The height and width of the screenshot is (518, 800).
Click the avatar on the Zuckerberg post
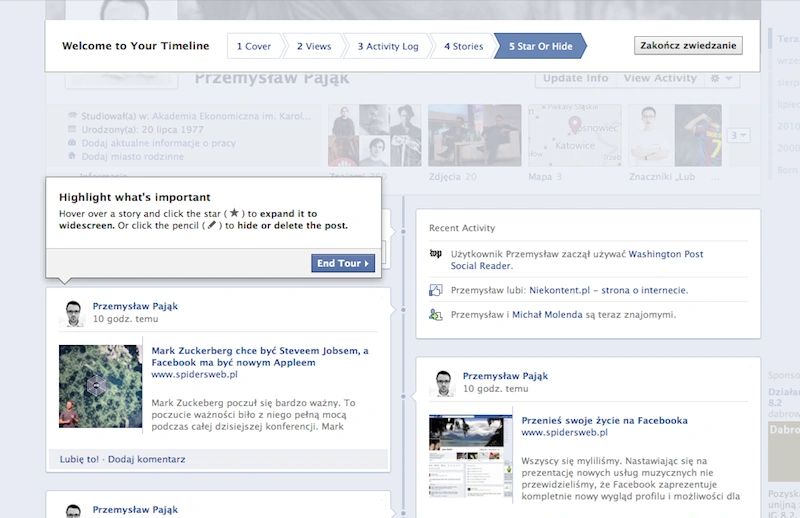[x=72, y=313]
